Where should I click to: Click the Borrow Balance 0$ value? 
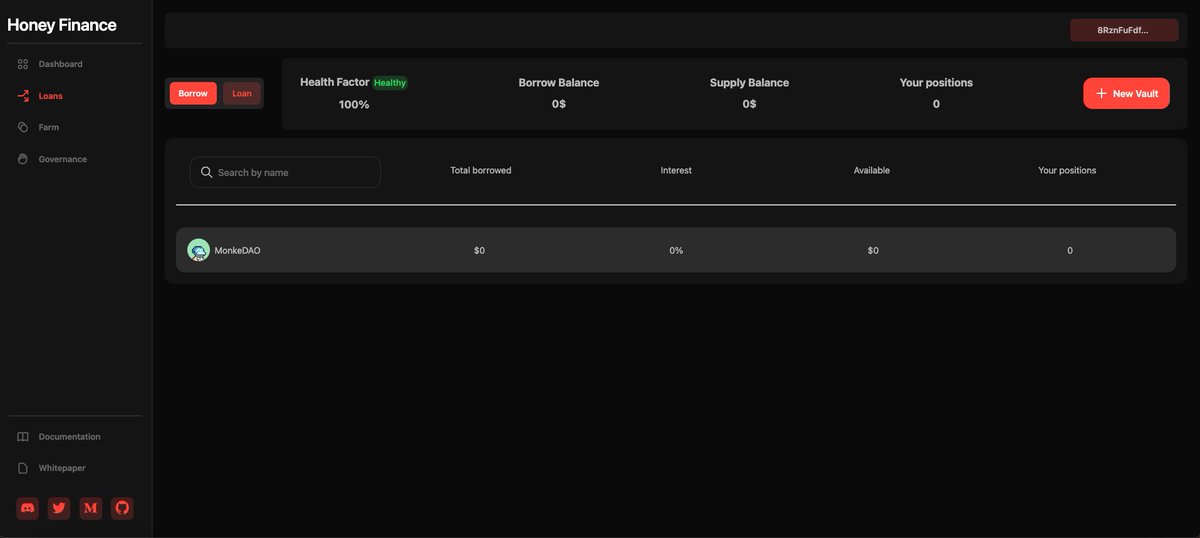click(x=559, y=104)
